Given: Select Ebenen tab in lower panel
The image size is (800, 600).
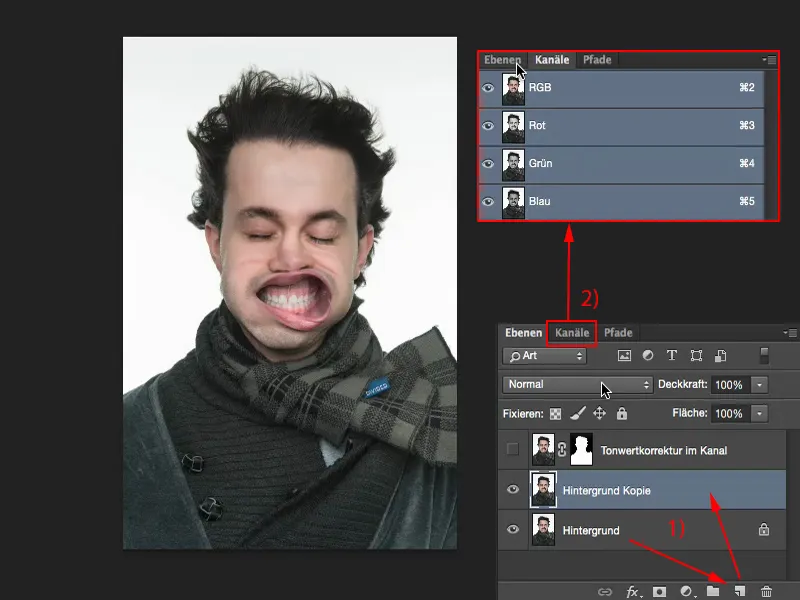Looking at the screenshot, I should (x=523, y=333).
